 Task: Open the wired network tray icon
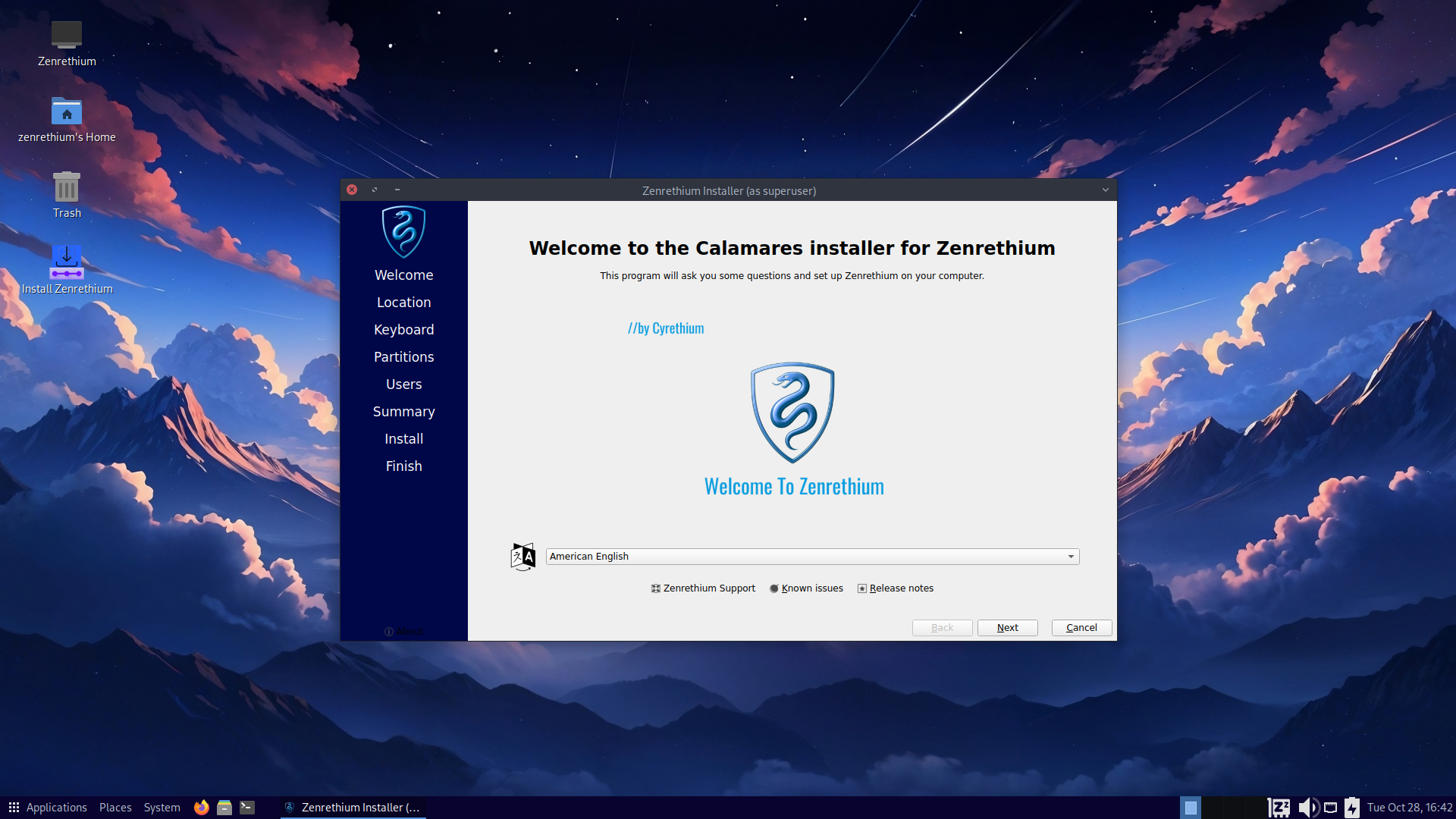[x=1331, y=808]
